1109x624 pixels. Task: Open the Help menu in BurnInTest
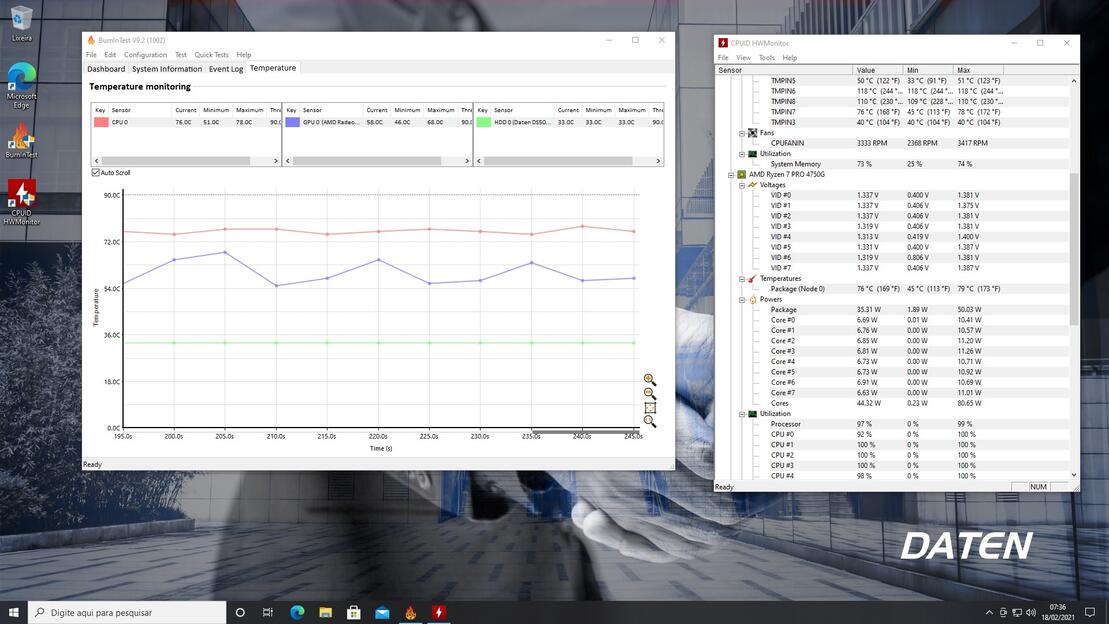pos(244,54)
